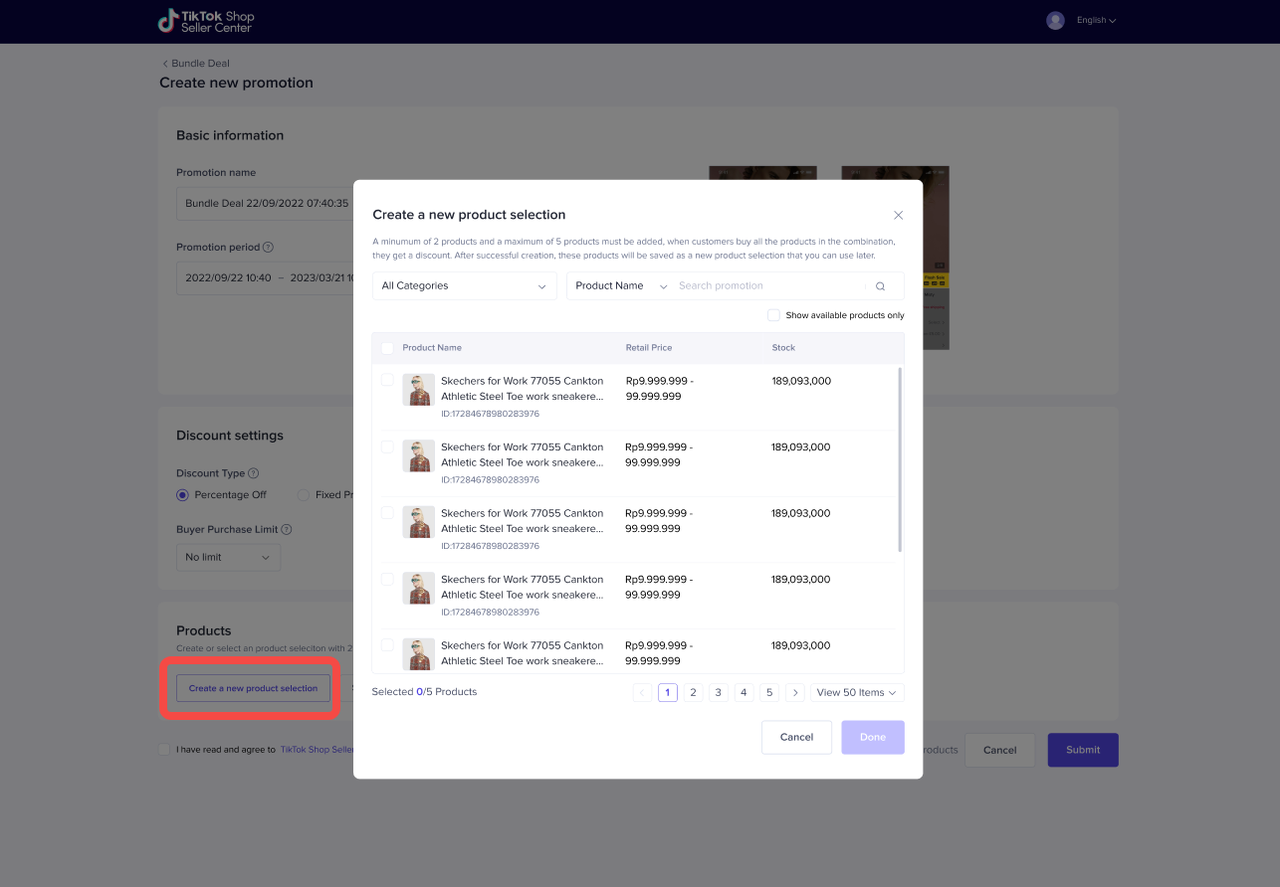Viewport: 1280px width, 887px height.
Task: Click the product list vertical scrollbar
Action: tap(900, 460)
